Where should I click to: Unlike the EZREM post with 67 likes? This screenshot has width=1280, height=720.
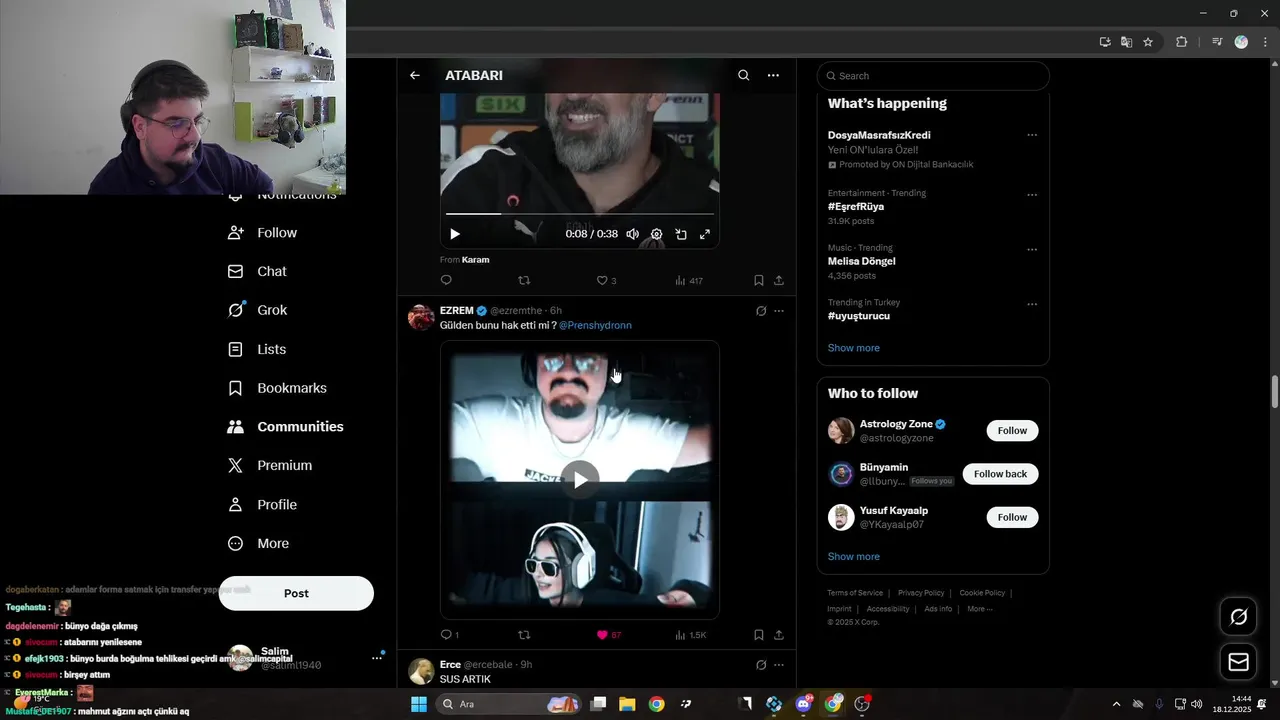(x=608, y=635)
